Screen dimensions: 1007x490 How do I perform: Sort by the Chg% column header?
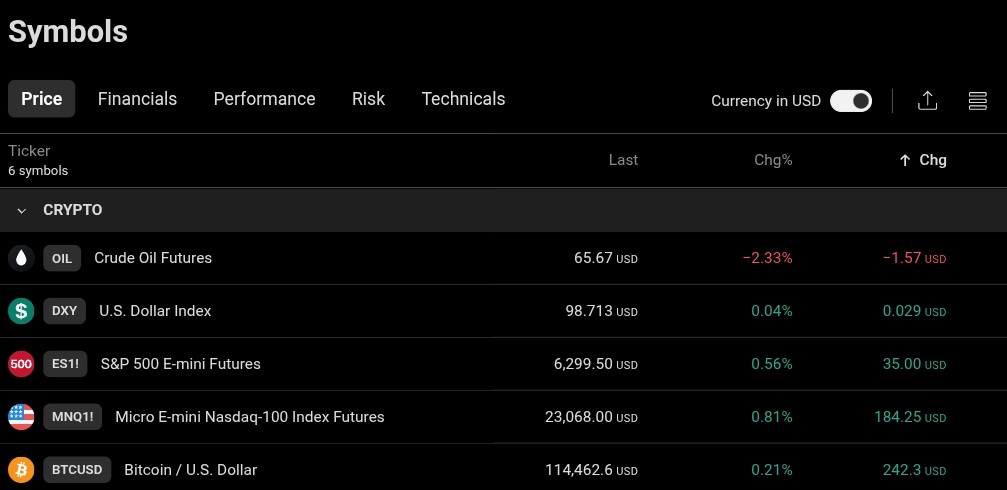click(x=773, y=160)
